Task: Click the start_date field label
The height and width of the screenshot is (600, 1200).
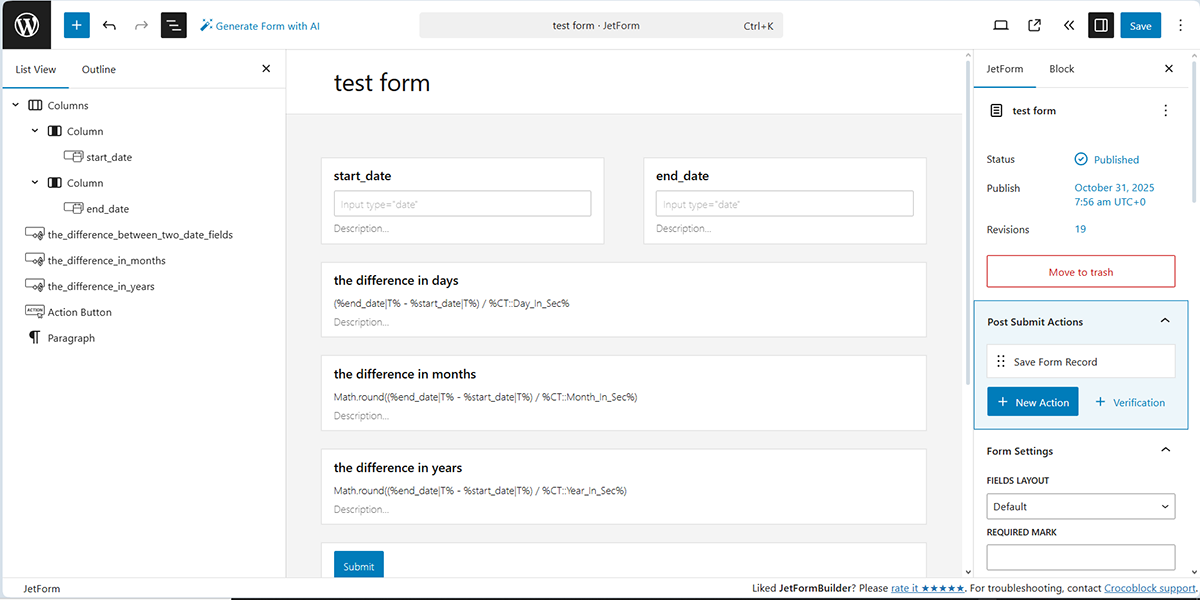Action: pyautogui.click(x=362, y=176)
